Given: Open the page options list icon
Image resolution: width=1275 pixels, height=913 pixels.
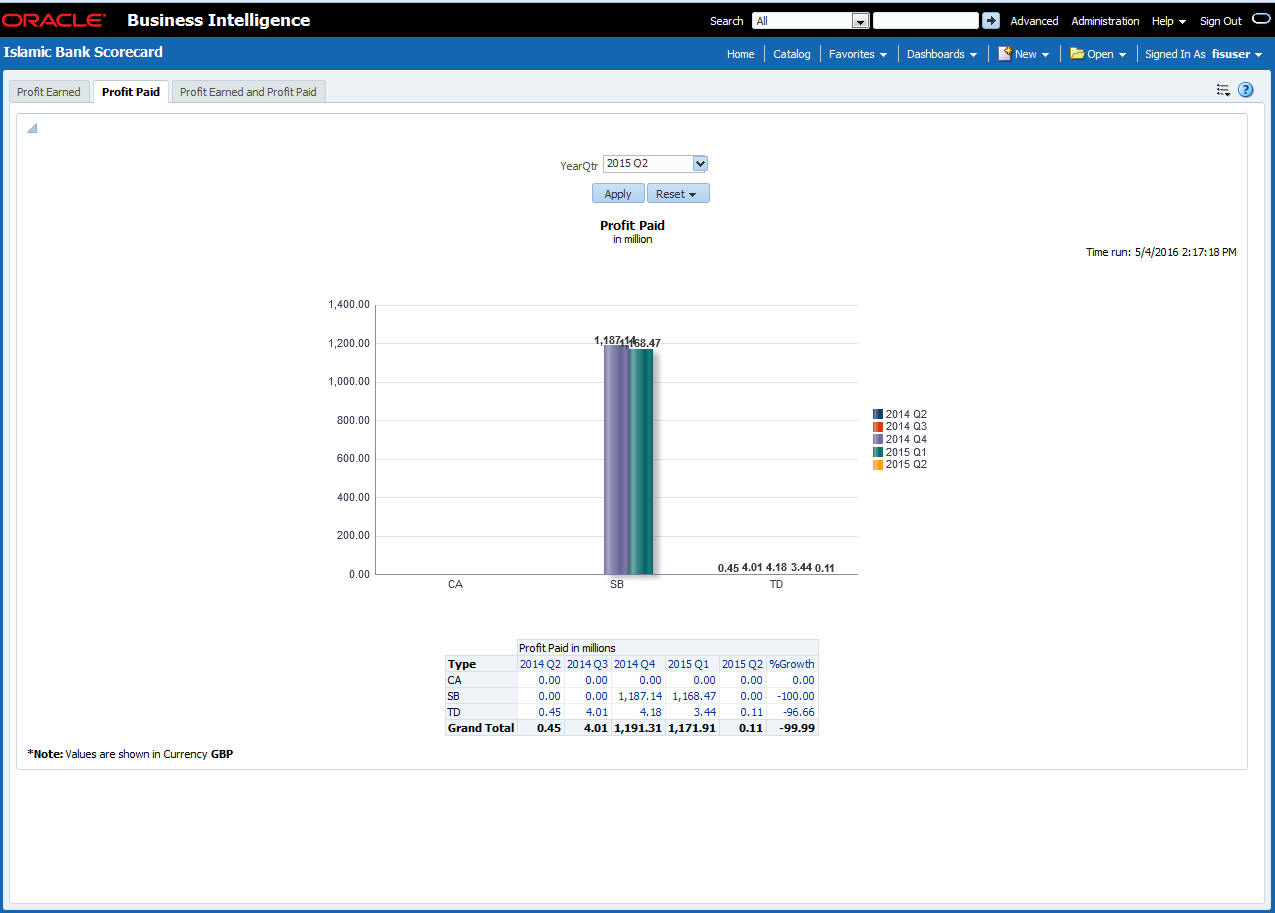Looking at the screenshot, I should pos(1223,90).
